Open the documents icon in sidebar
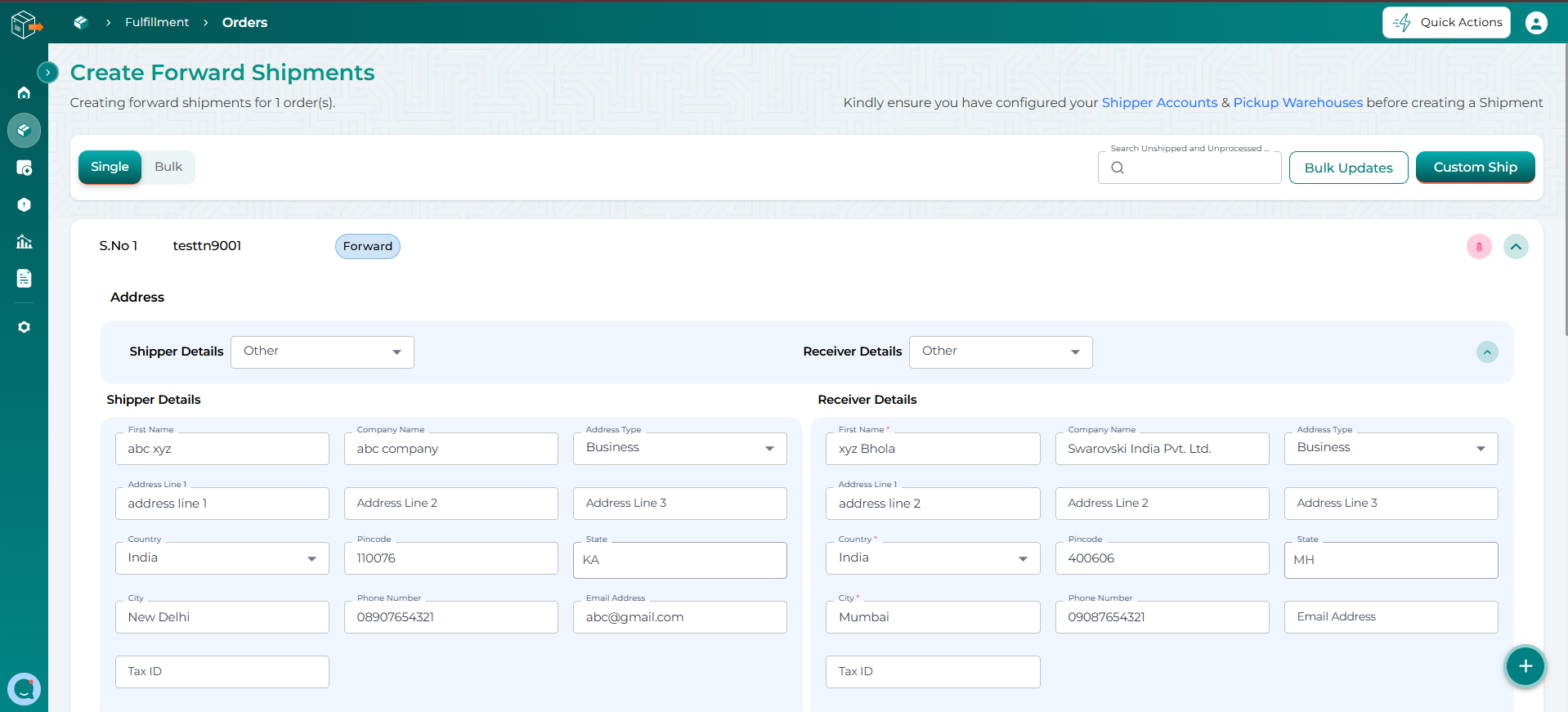This screenshot has width=1568, height=712. 24,279
